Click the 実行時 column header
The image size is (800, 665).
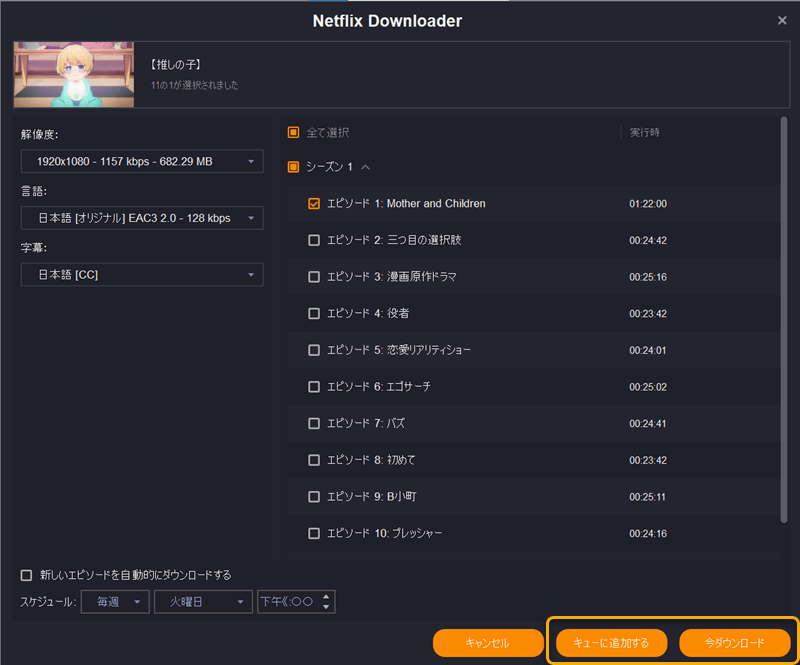coord(645,133)
